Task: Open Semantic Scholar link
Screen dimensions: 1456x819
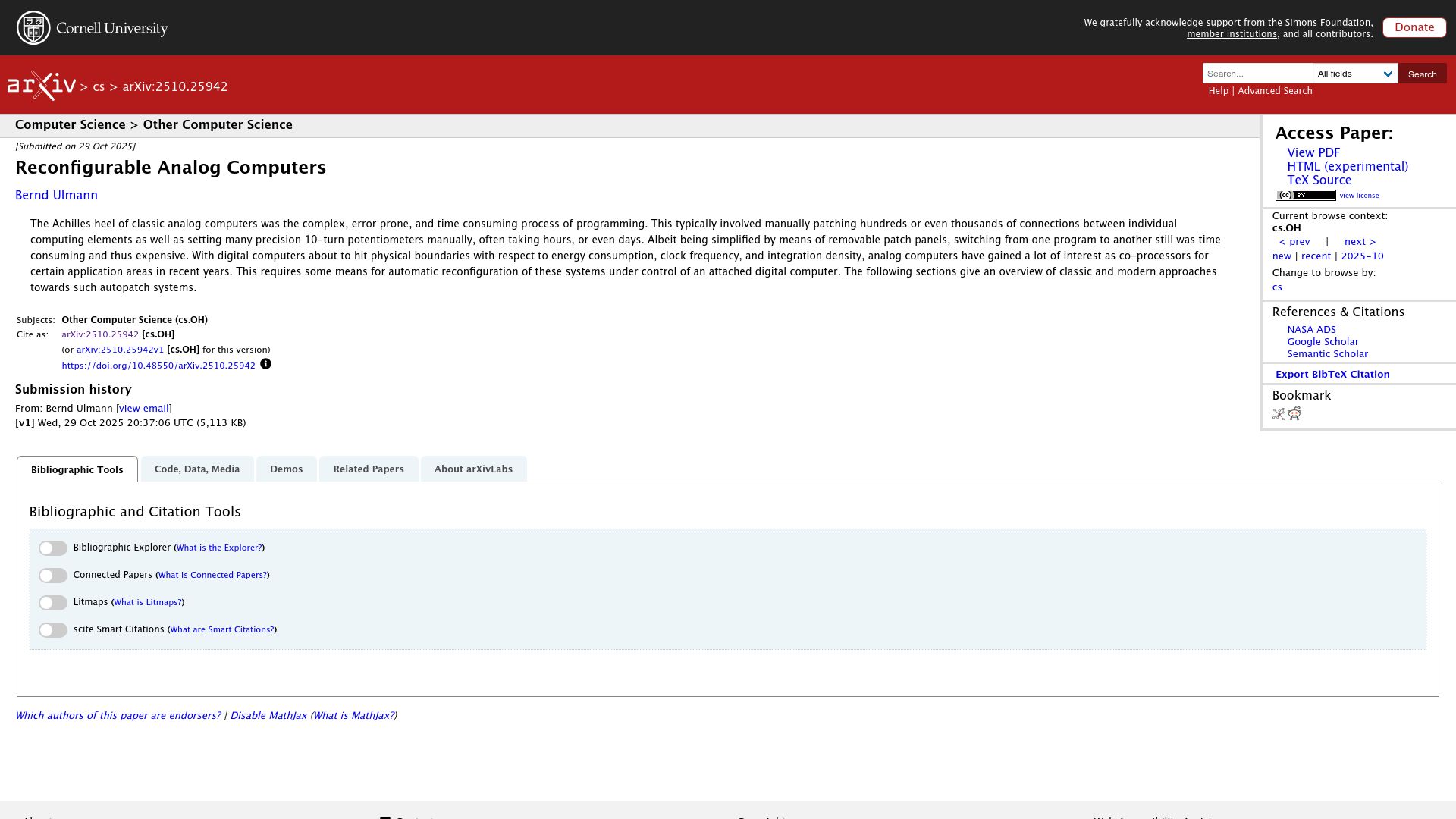Action: (x=1327, y=354)
